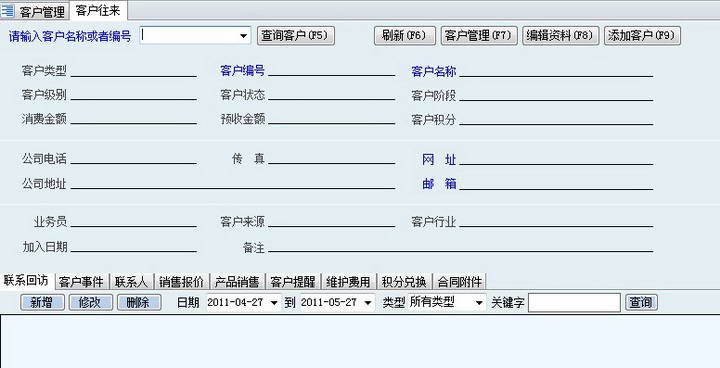Click the 客户编号 link label
Viewport: 720px width, 368px height.
pos(242,71)
